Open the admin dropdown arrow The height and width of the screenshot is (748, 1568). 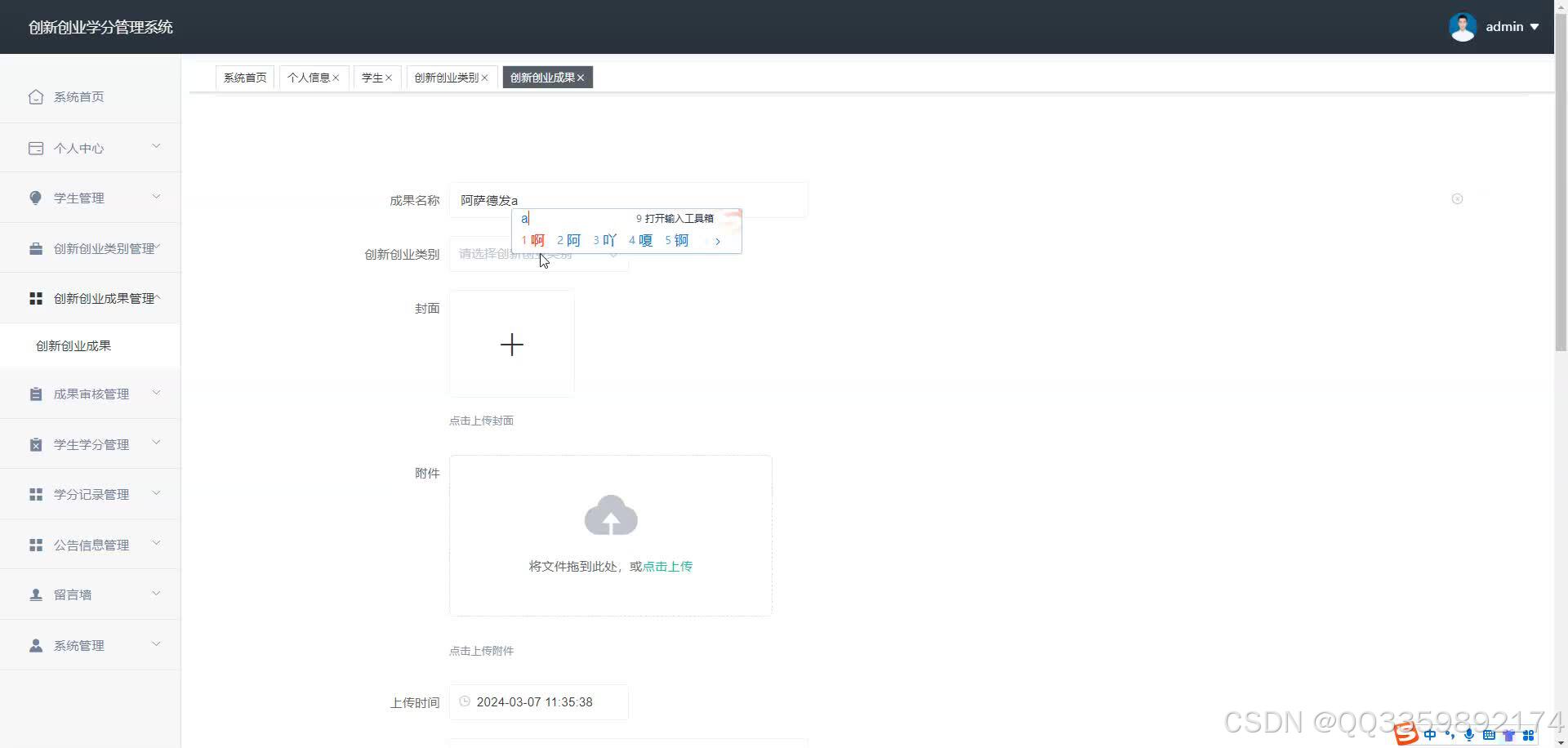pyautogui.click(x=1535, y=27)
